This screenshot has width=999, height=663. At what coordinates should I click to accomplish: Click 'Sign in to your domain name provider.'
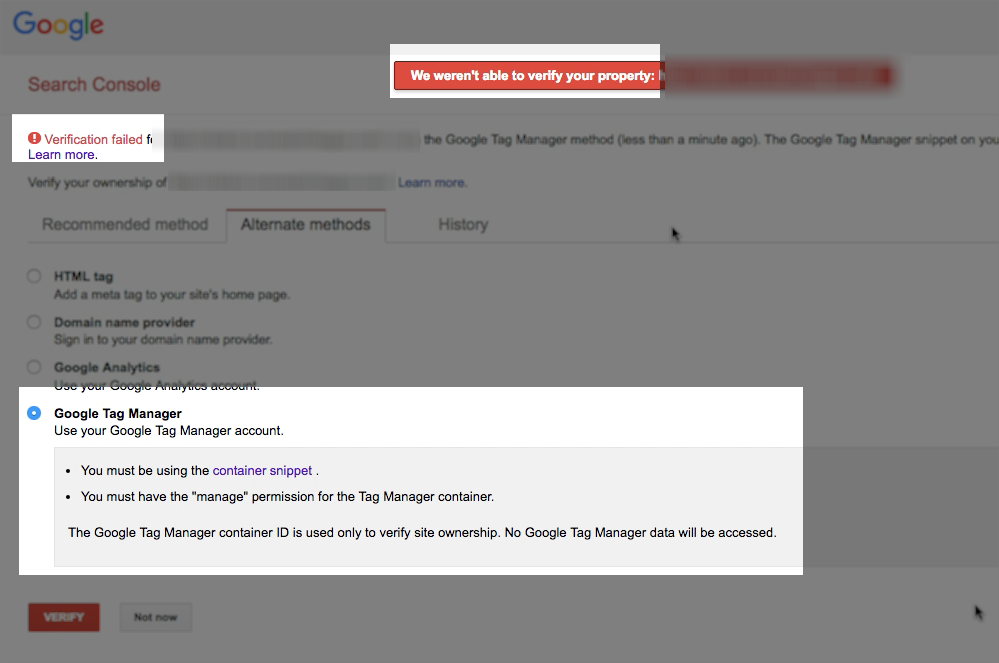pyautogui.click(x=163, y=339)
